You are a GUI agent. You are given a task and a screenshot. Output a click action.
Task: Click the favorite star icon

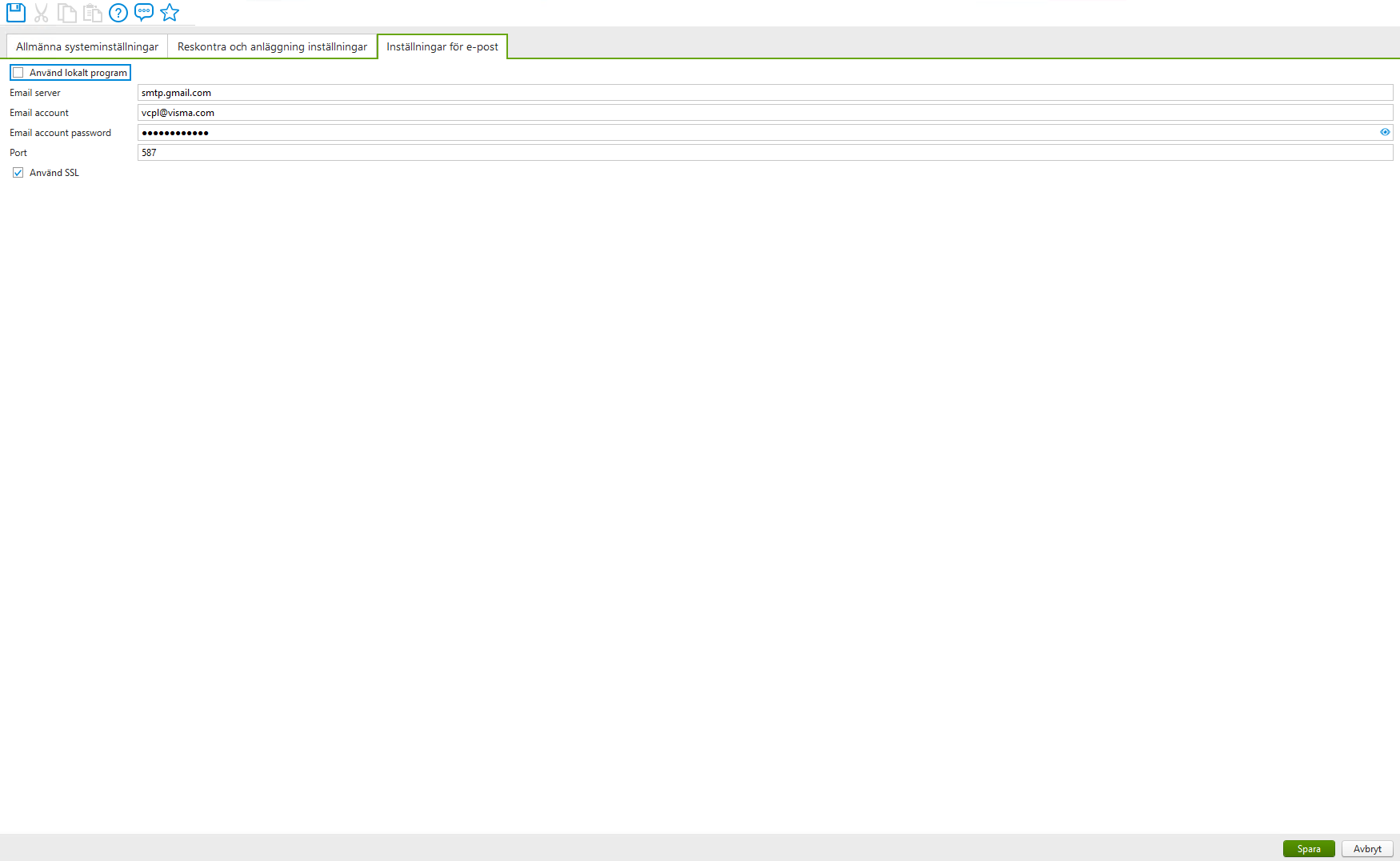point(170,12)
